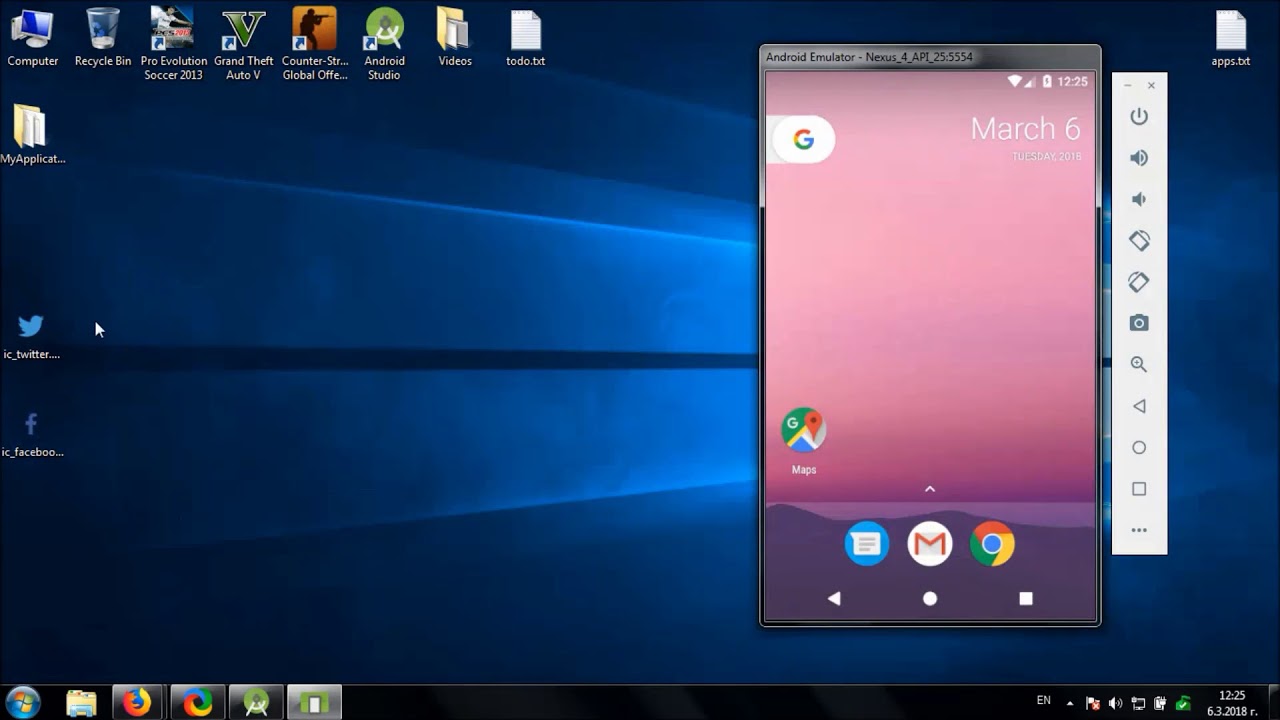Select the Counter-Strike Global Offensive shortcut
The image size is (1280, 720).
[x=314, y=43]
